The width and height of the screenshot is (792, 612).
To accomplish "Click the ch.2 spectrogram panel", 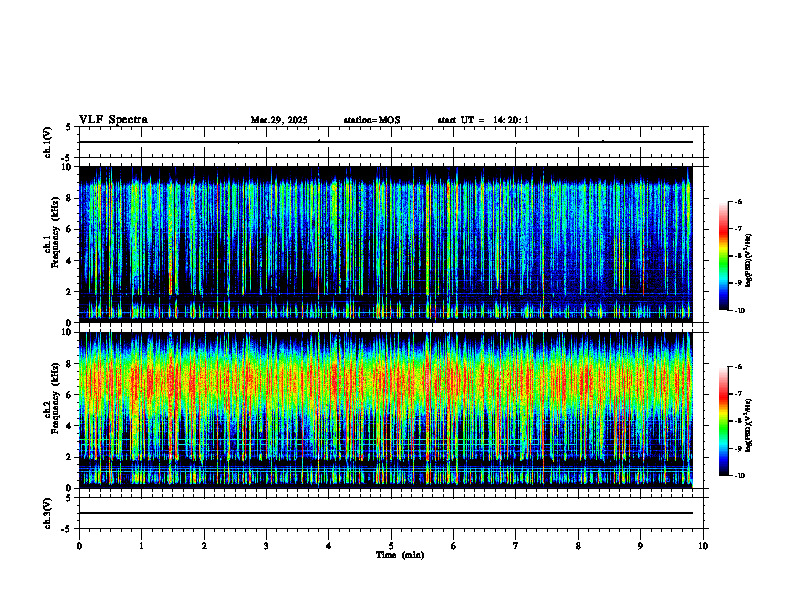I will [385, 410].
